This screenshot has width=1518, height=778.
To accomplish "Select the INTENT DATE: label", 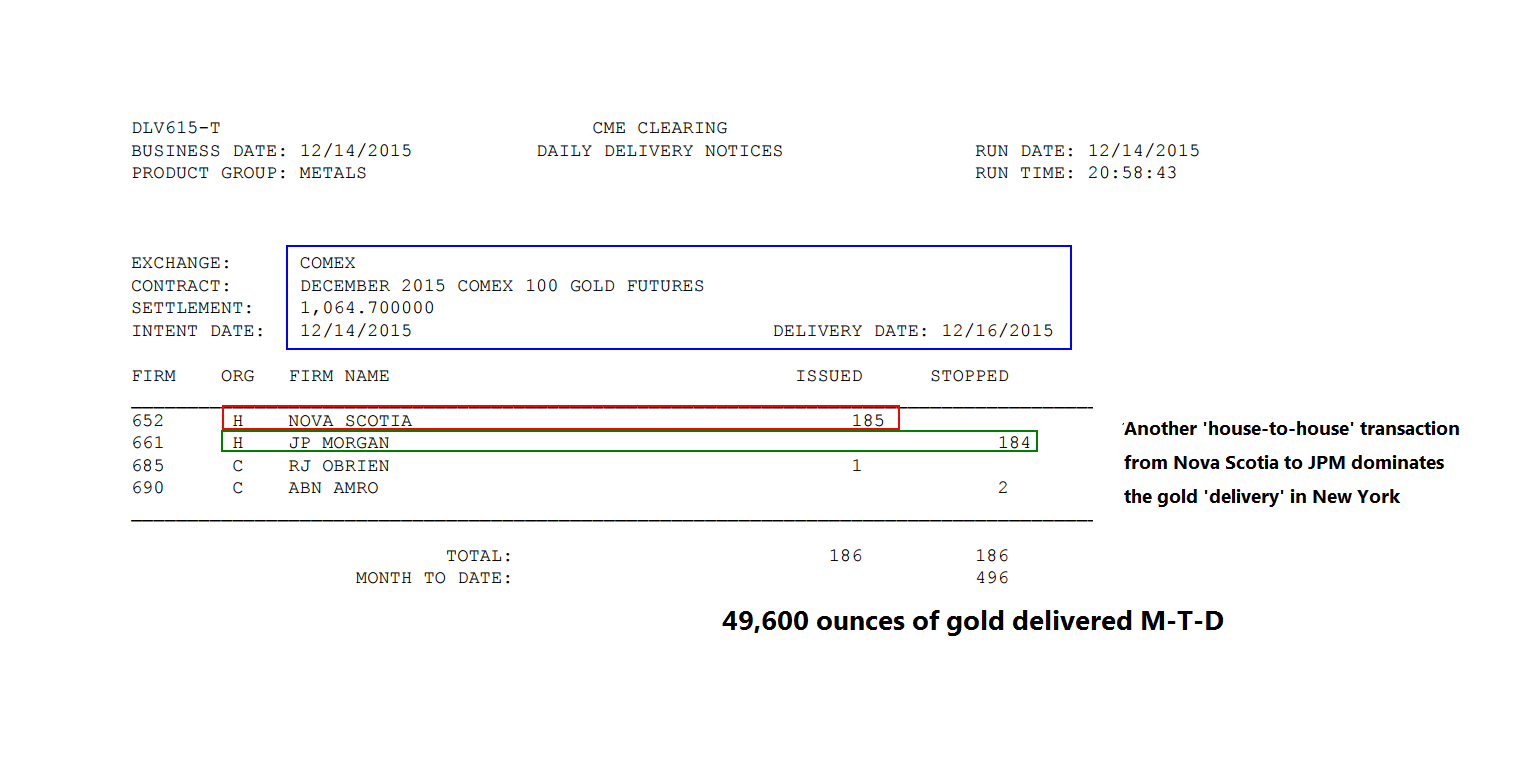I will pyautogui.click(x=198, y=331).
